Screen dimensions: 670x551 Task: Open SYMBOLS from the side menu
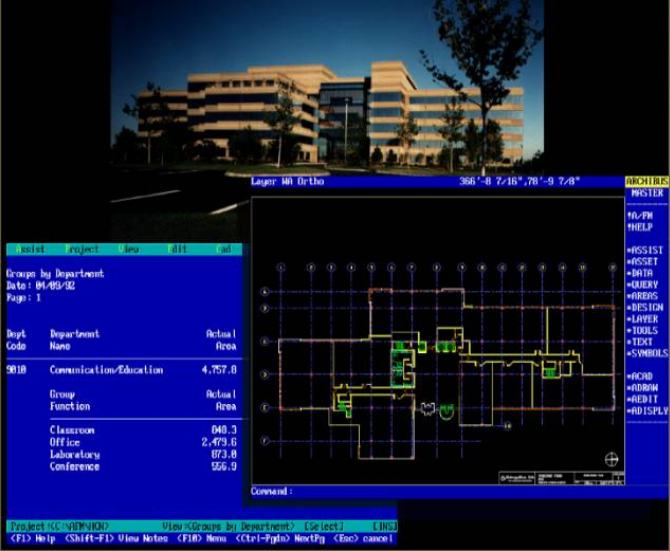(x=647, y=353)
